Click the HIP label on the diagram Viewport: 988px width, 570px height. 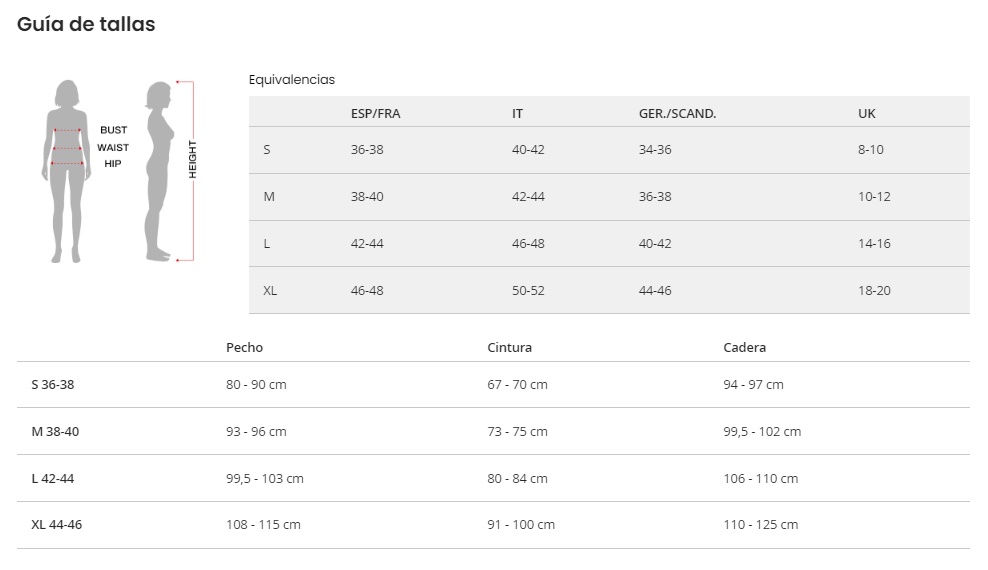pyautogui.click(x=113, y=164)
